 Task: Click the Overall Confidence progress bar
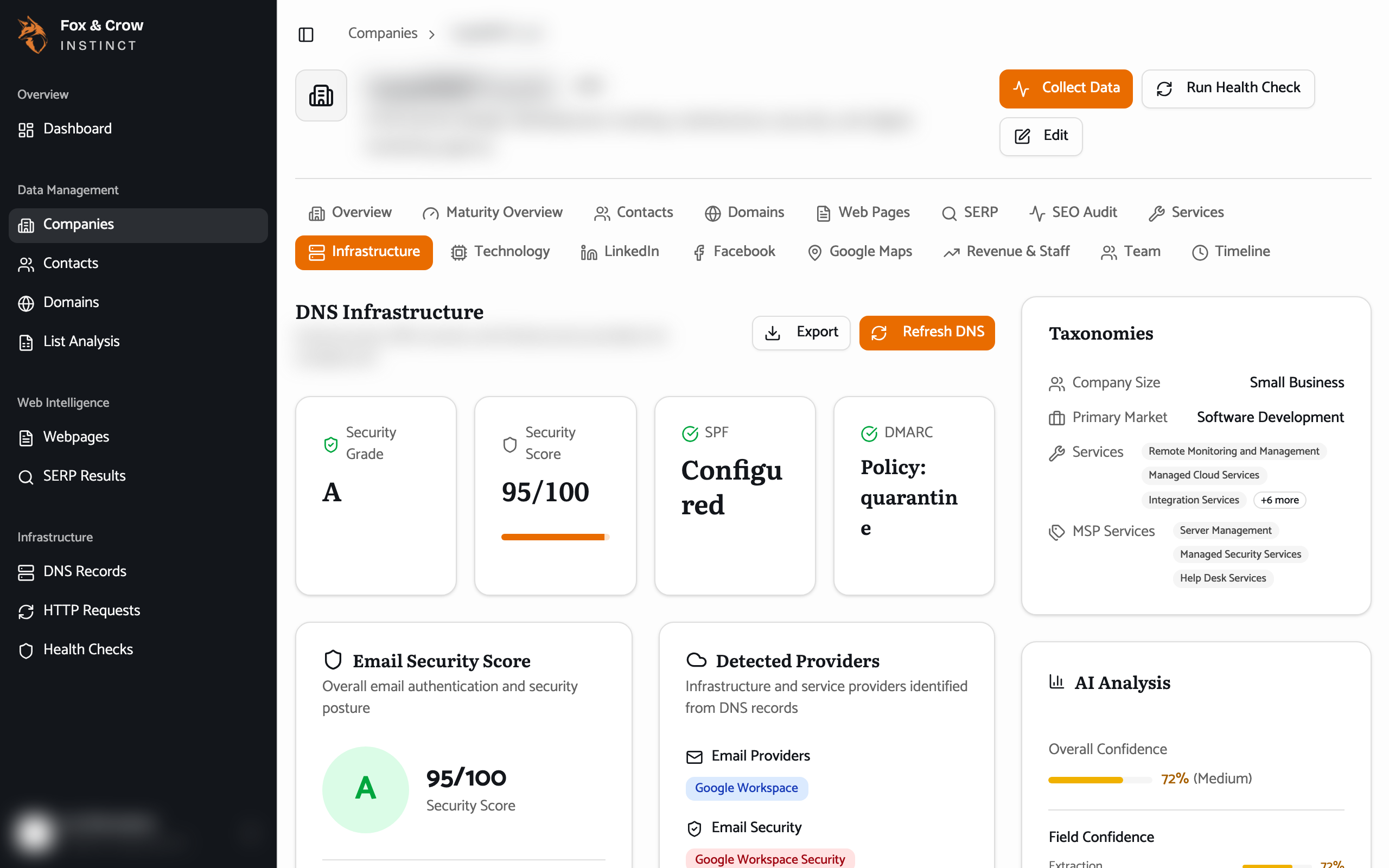tap(1100, 780)
